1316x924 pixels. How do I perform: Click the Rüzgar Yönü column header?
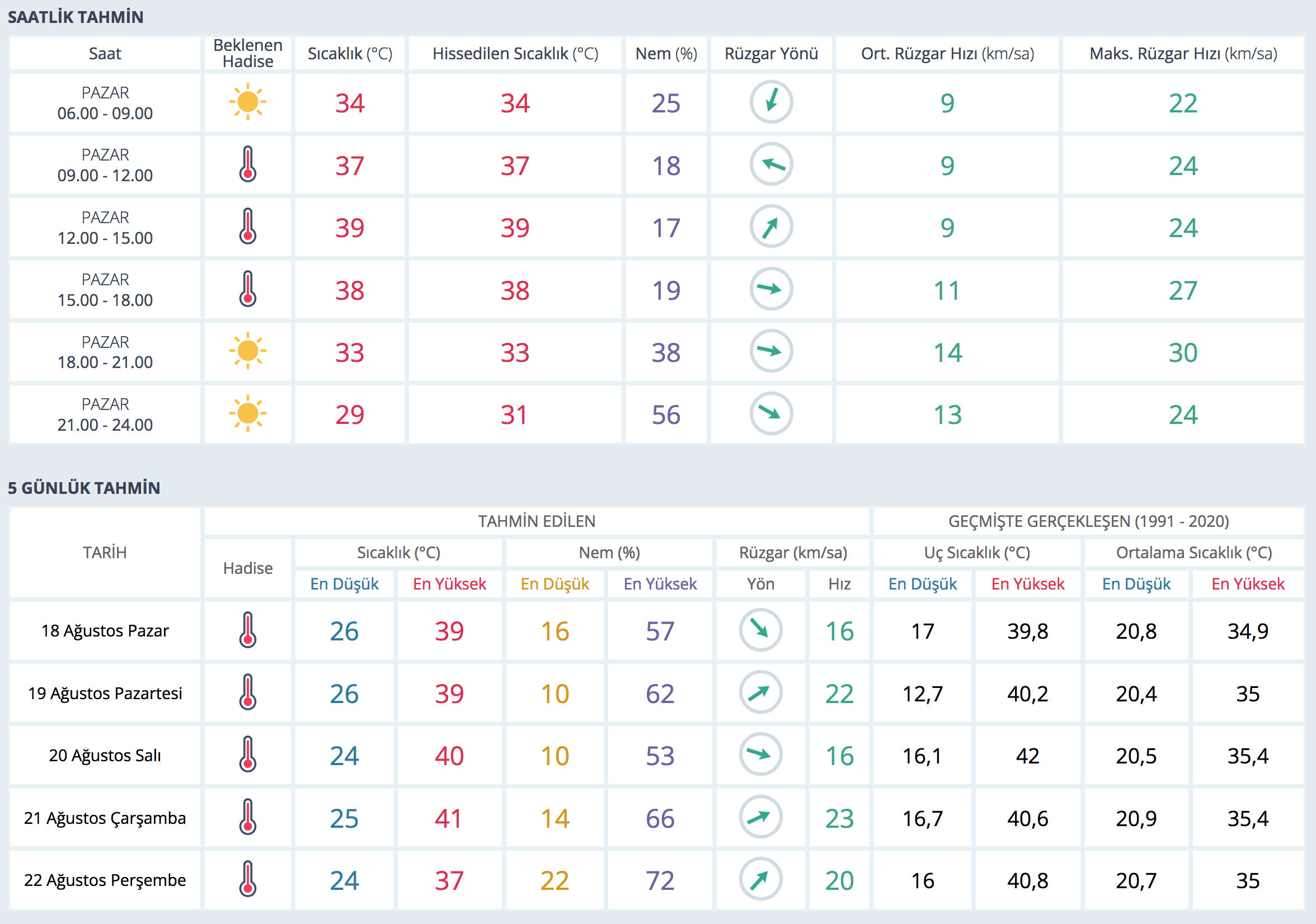pyautogui.click(x=771, y=54)
